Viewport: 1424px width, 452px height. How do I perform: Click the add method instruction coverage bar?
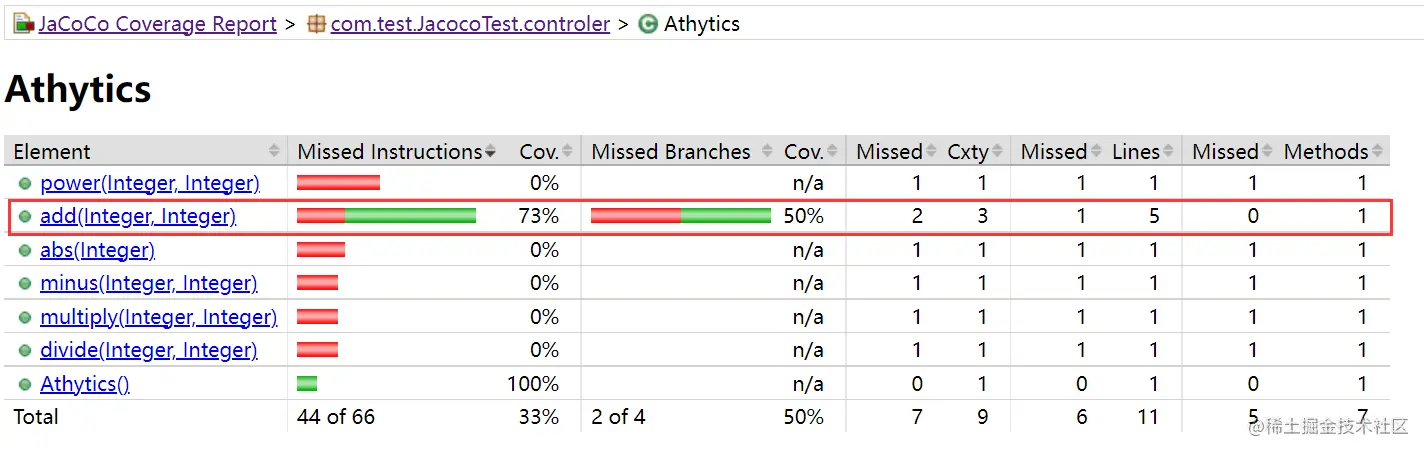pyautogui.click(x=386, y=216)
